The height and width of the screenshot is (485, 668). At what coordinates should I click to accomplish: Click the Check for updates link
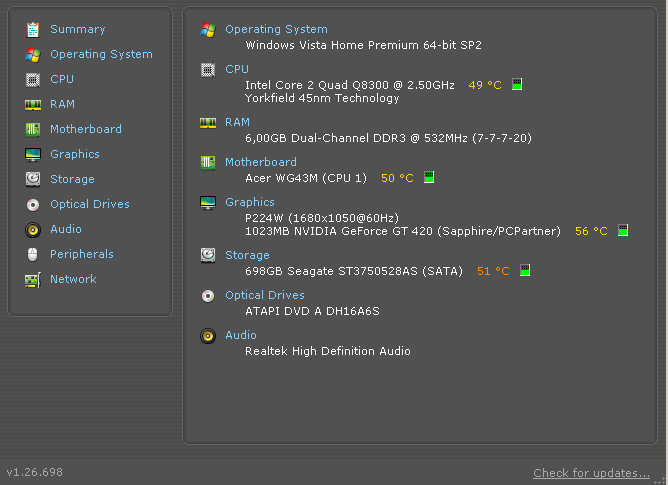point(591,473)
